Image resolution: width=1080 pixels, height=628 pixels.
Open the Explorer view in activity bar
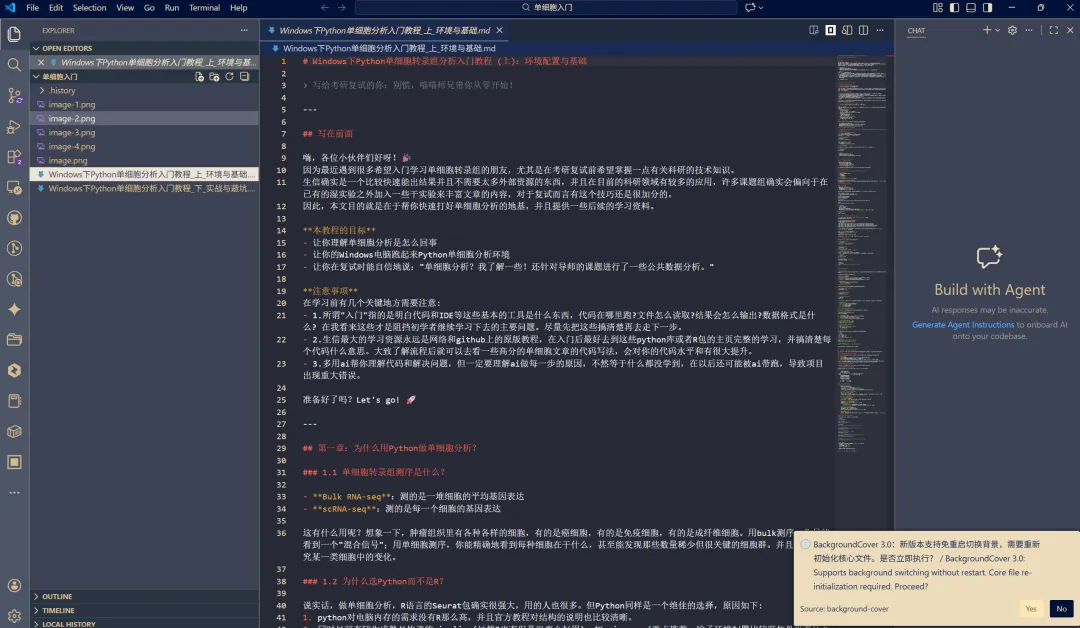(x=14, y=34)
